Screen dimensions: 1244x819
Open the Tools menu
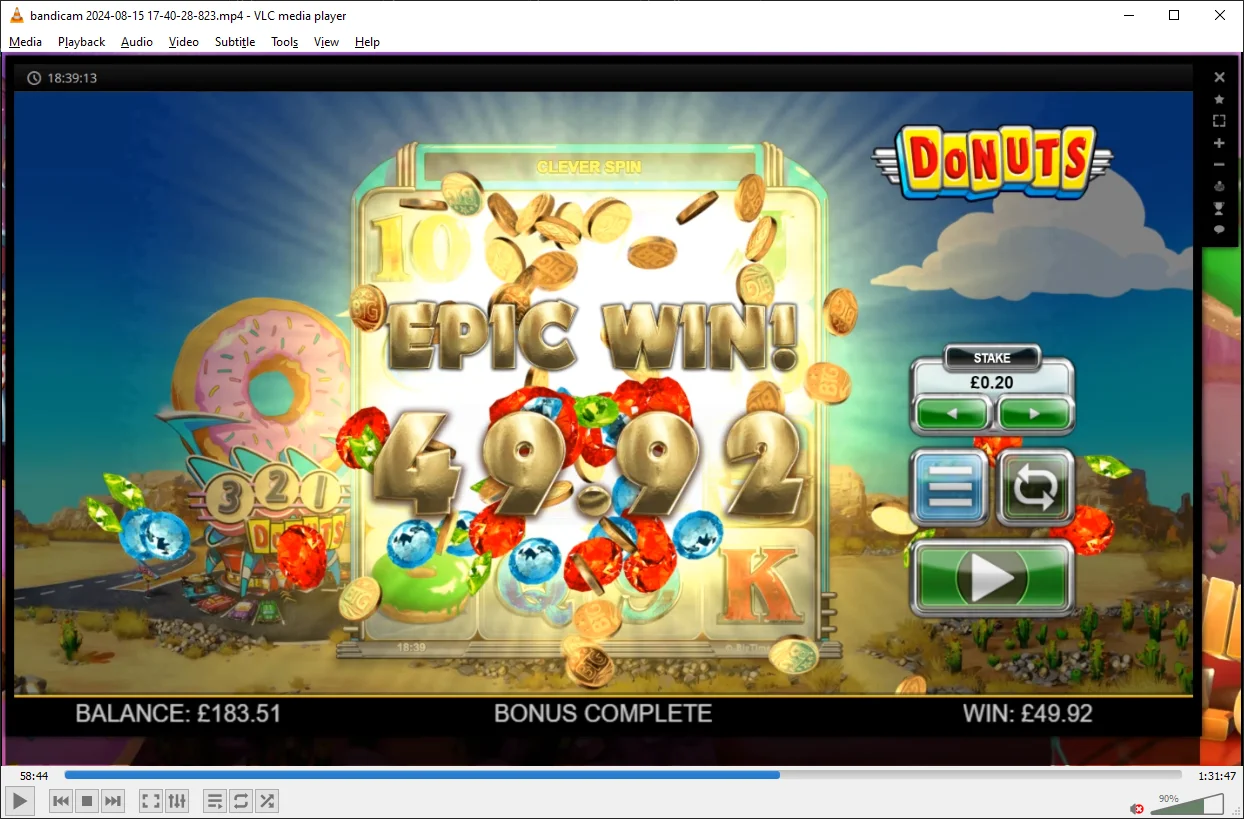tap(285, 42)
